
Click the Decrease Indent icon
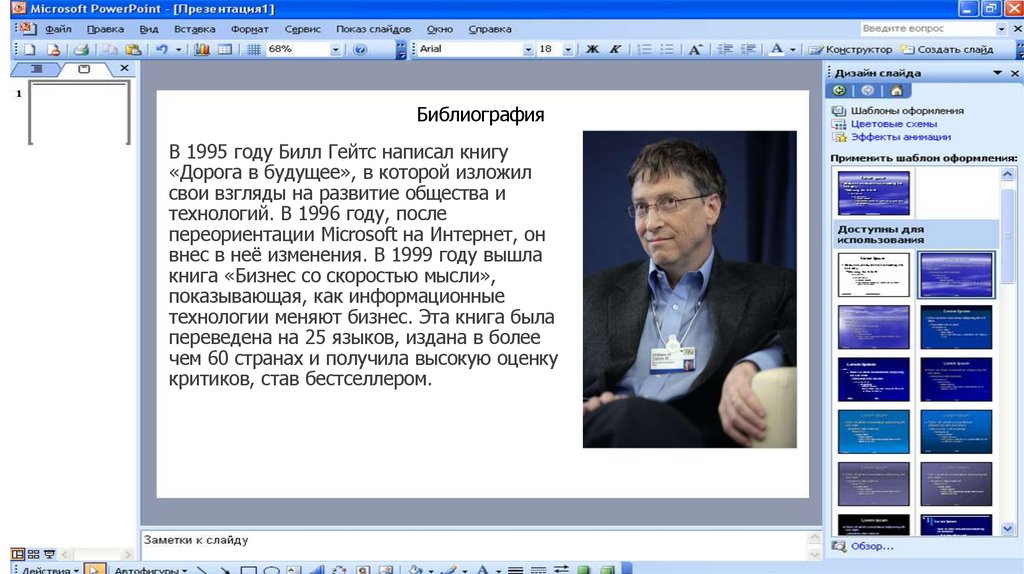[725, 50]
